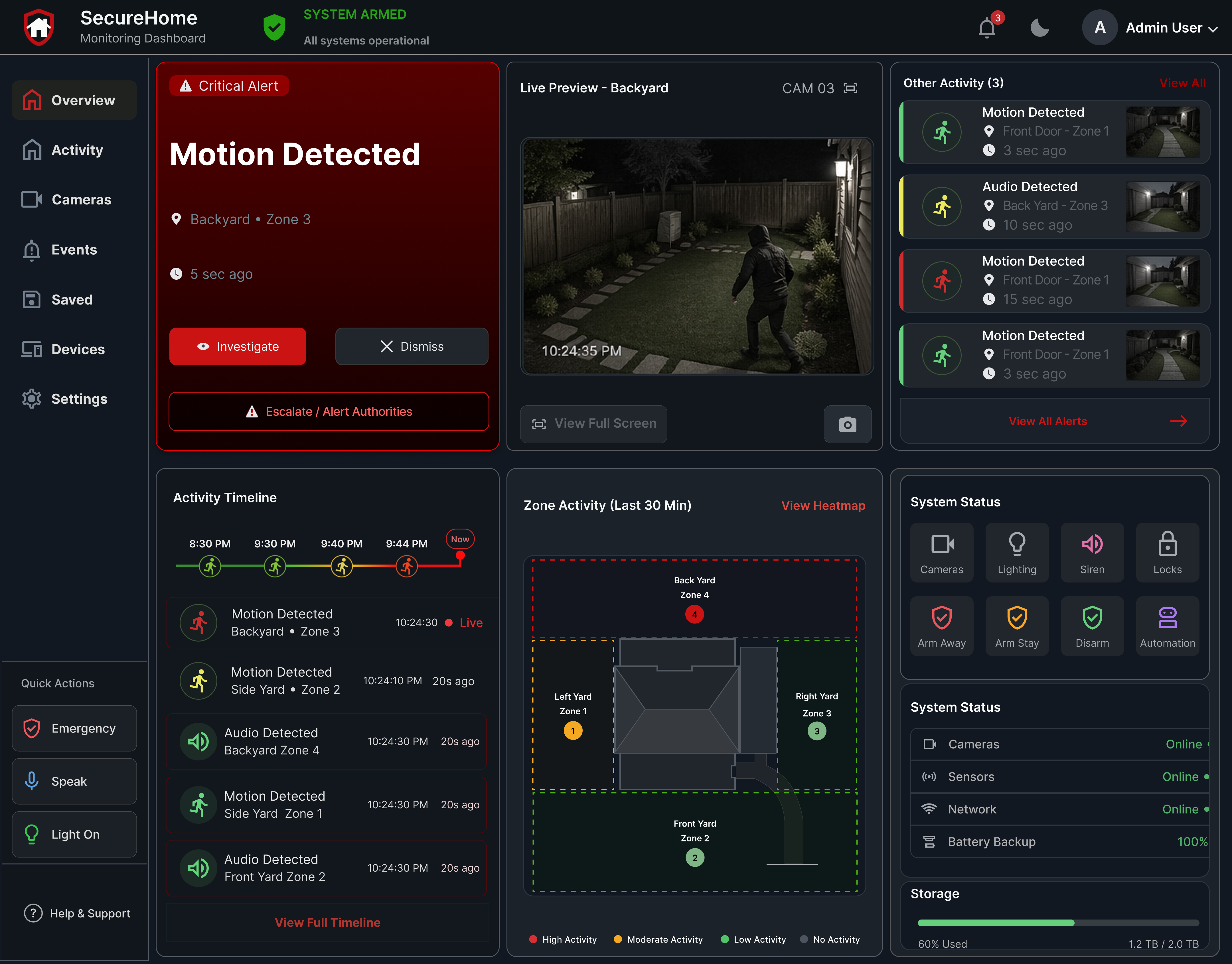This screenshot has height=964, width=1232.
Task: Click motion icon for Side Yard Zone 2
Action: tap(198, 681)
